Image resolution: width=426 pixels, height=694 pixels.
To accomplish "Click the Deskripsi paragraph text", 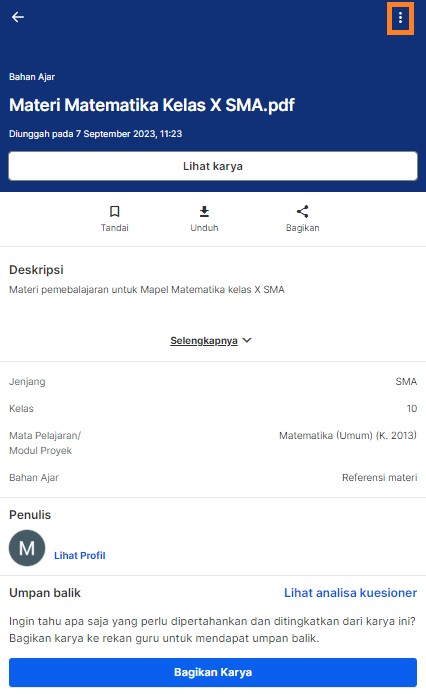I will (x=147, y=289).
